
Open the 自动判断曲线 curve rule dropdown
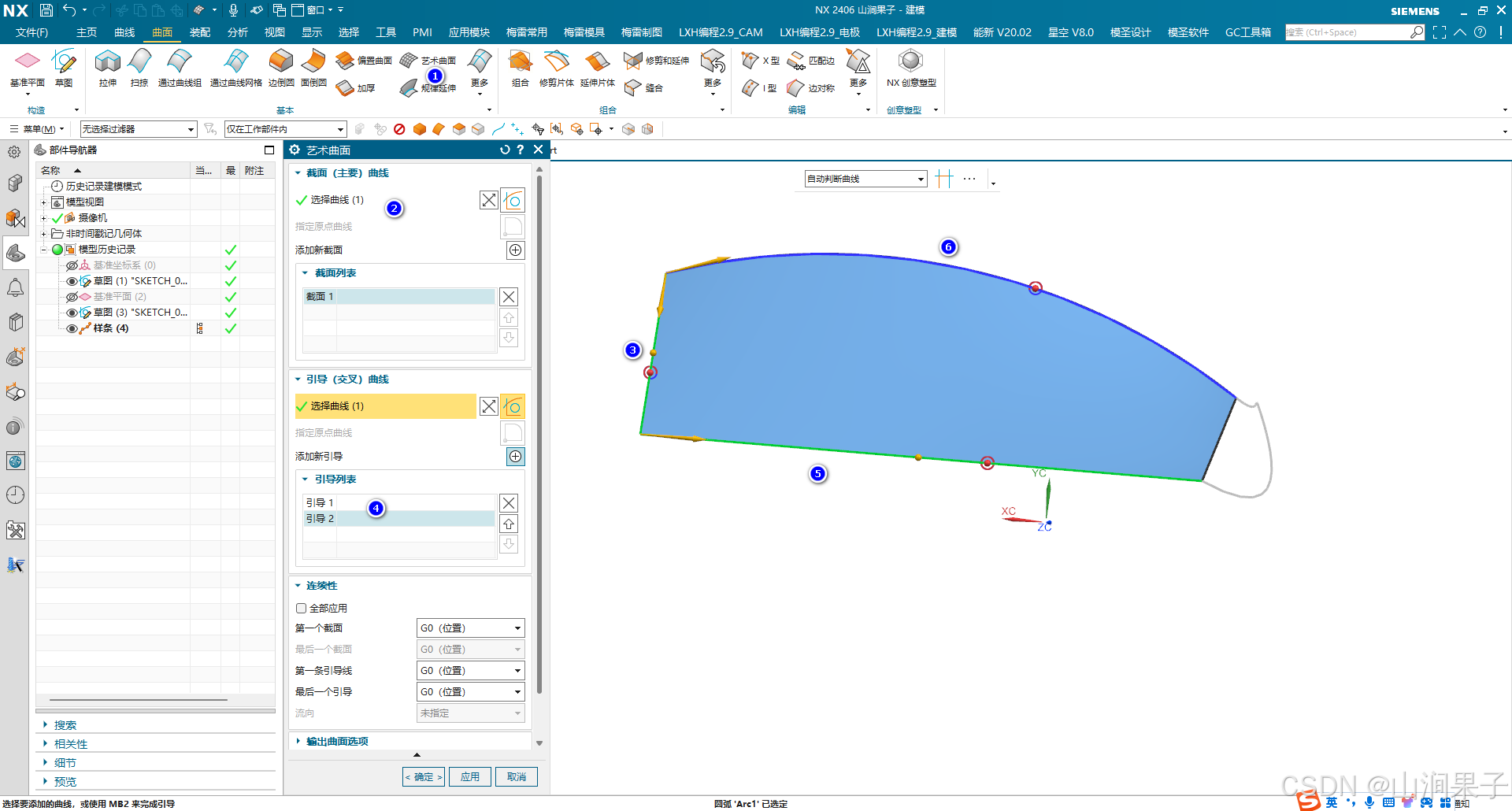(x=865, y=179)
